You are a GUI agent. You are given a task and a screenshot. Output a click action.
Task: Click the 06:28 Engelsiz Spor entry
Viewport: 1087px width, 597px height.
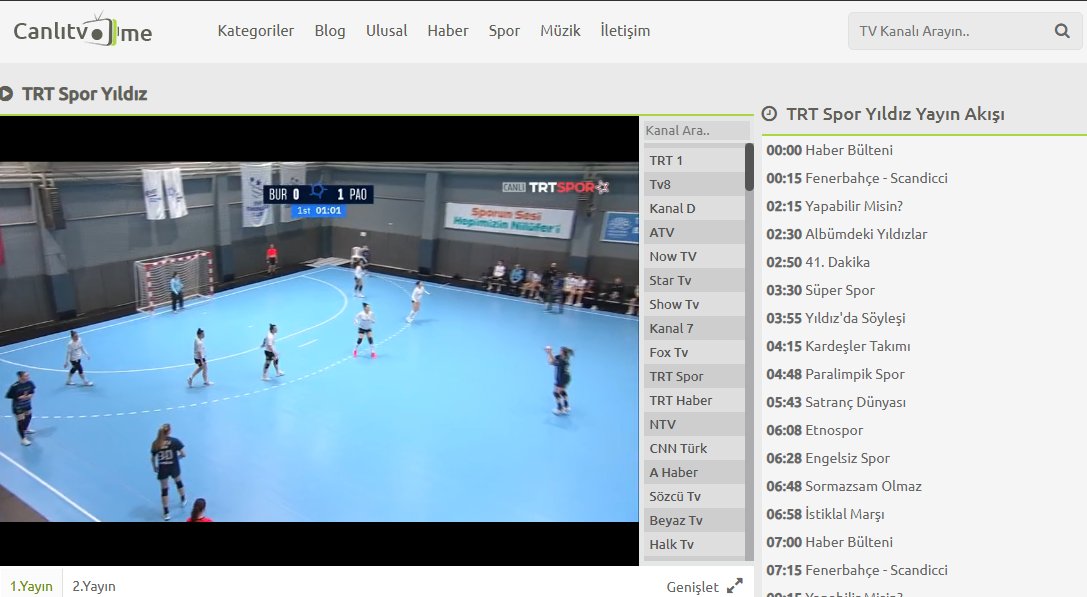(828, 458)
